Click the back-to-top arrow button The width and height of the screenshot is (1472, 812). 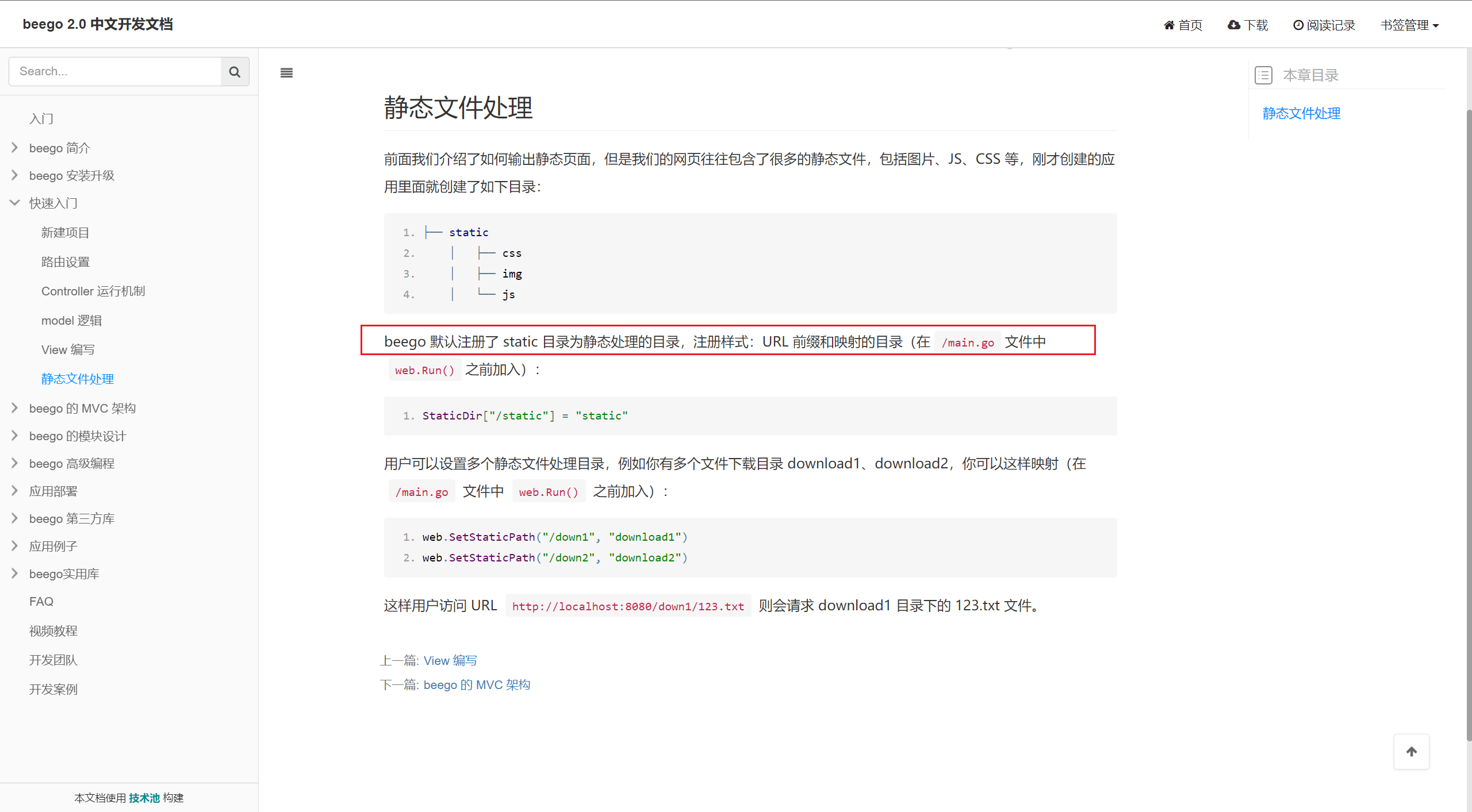pos(1411,752)
